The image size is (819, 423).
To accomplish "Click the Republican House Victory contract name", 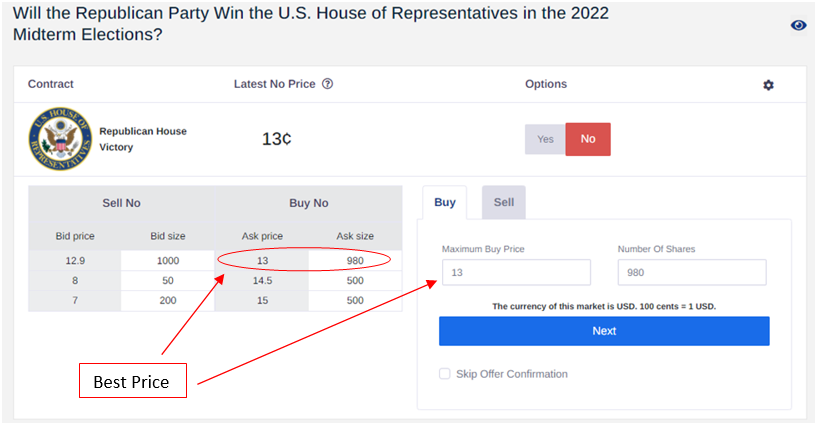I will (143, 139).
